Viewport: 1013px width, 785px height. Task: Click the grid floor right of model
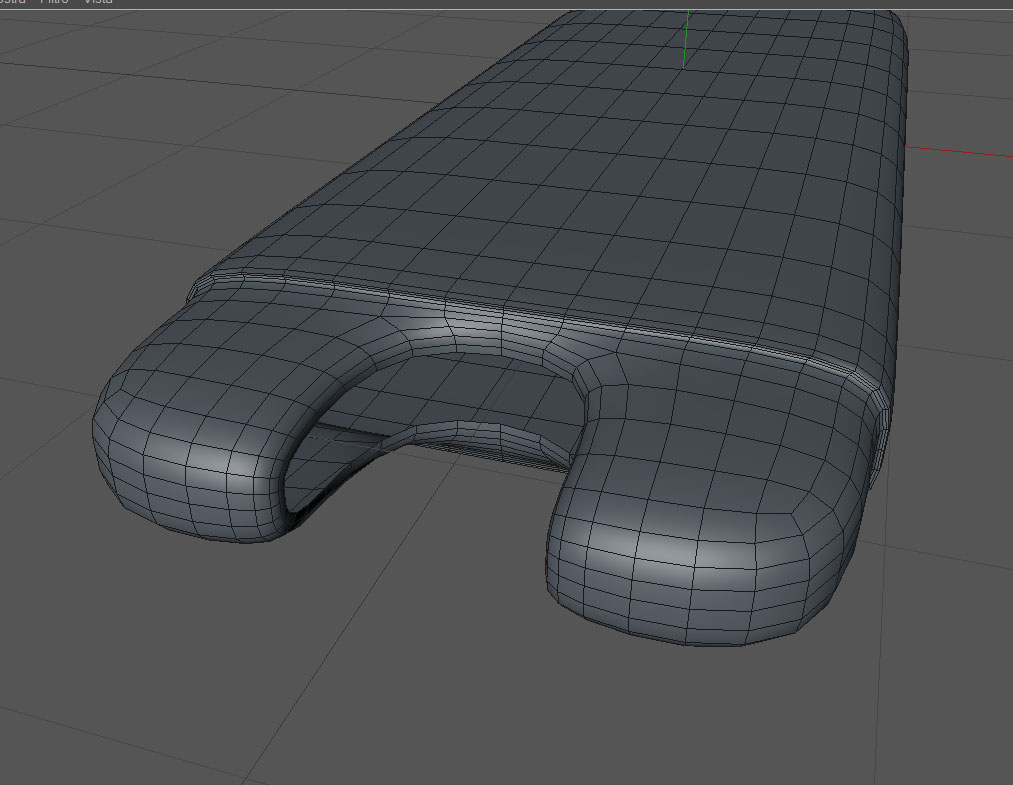coord(956,388)
